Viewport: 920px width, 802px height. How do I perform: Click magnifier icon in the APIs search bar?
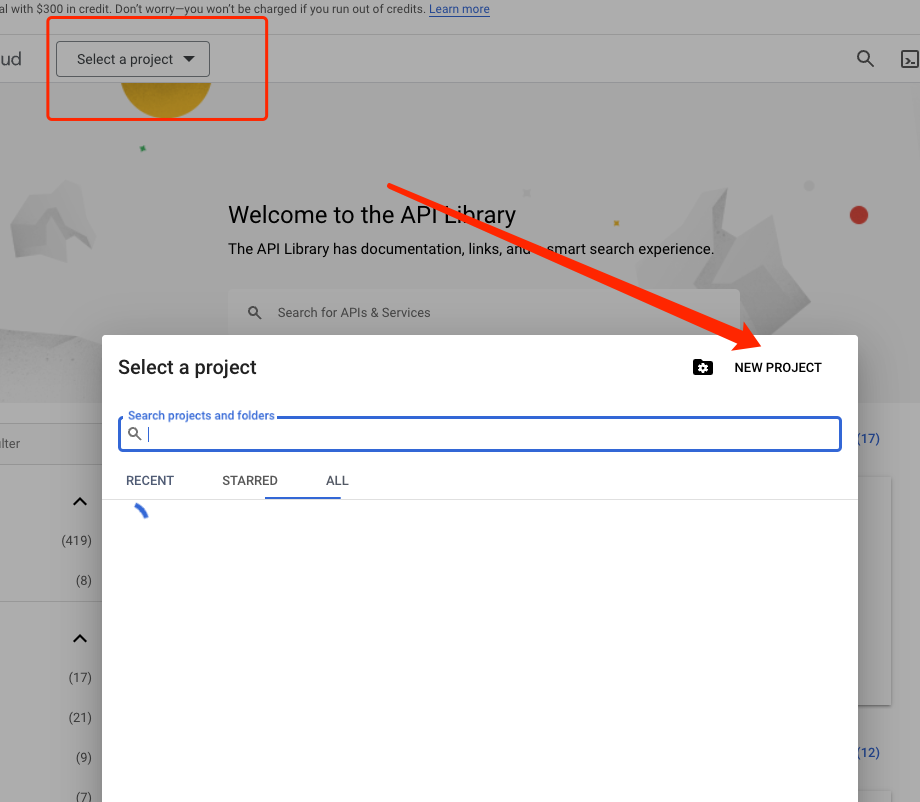pos(256,313)
